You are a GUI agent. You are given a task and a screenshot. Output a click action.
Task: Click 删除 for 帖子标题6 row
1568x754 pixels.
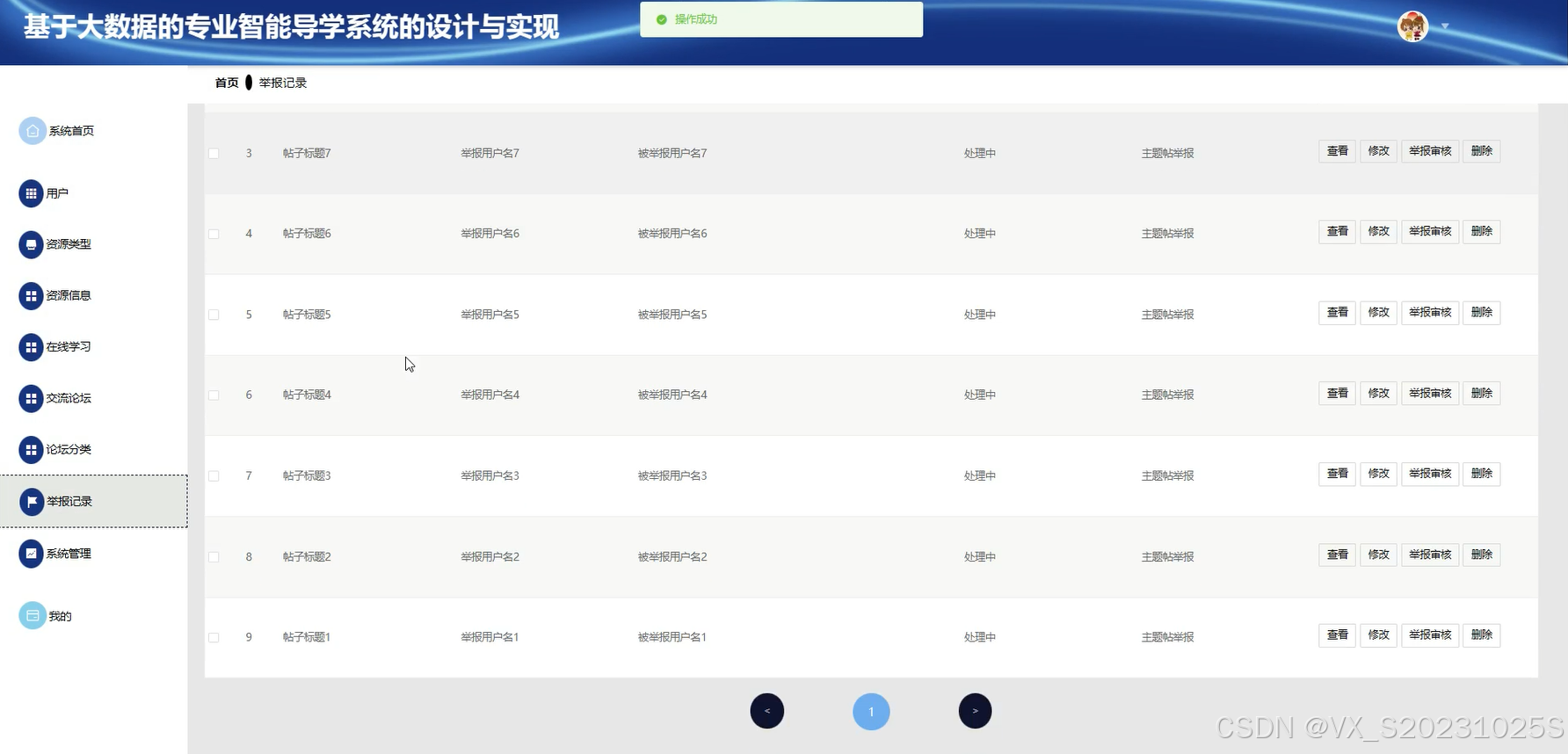click(x=1482, y=231)
